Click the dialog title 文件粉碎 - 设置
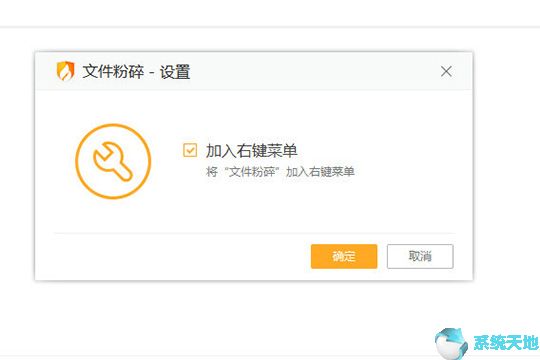Viewport: 540px width, 360px height. (136, 72)
